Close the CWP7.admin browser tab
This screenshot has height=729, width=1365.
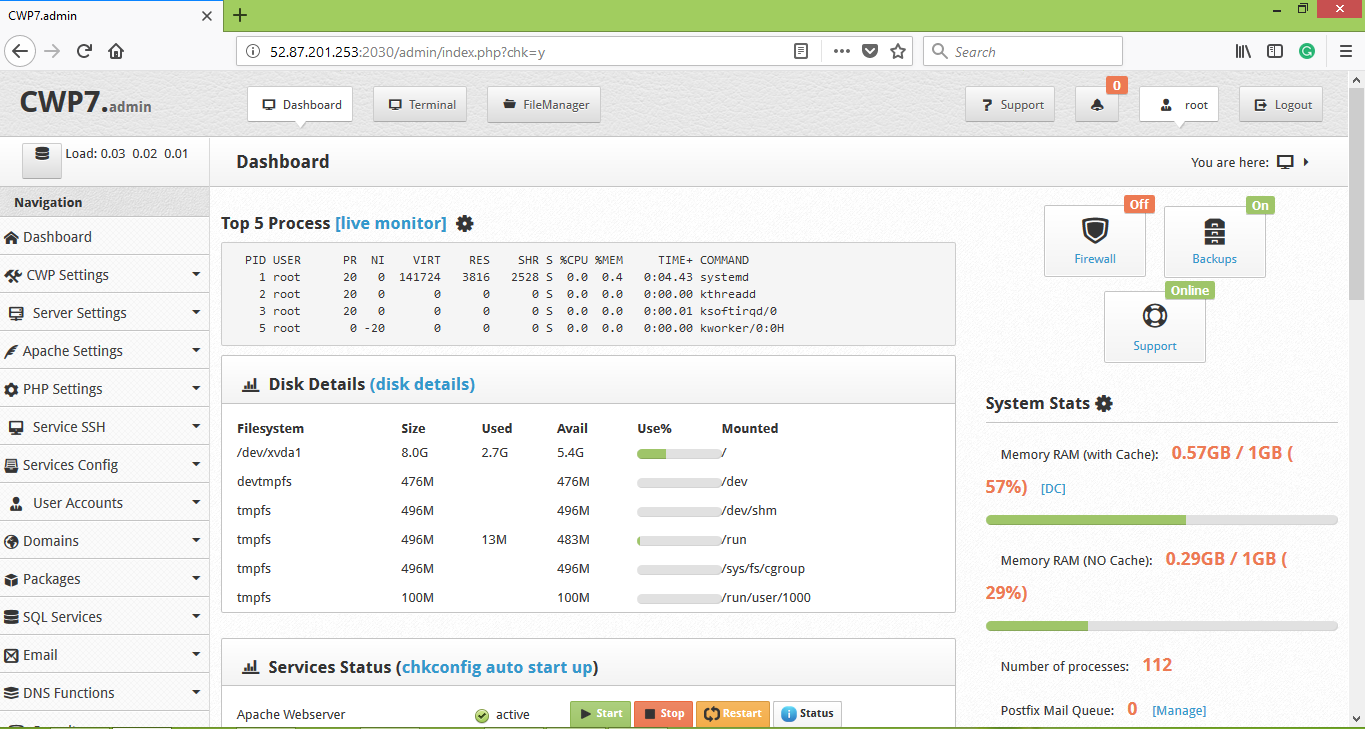pyautogui.click(x=207, y=16)
